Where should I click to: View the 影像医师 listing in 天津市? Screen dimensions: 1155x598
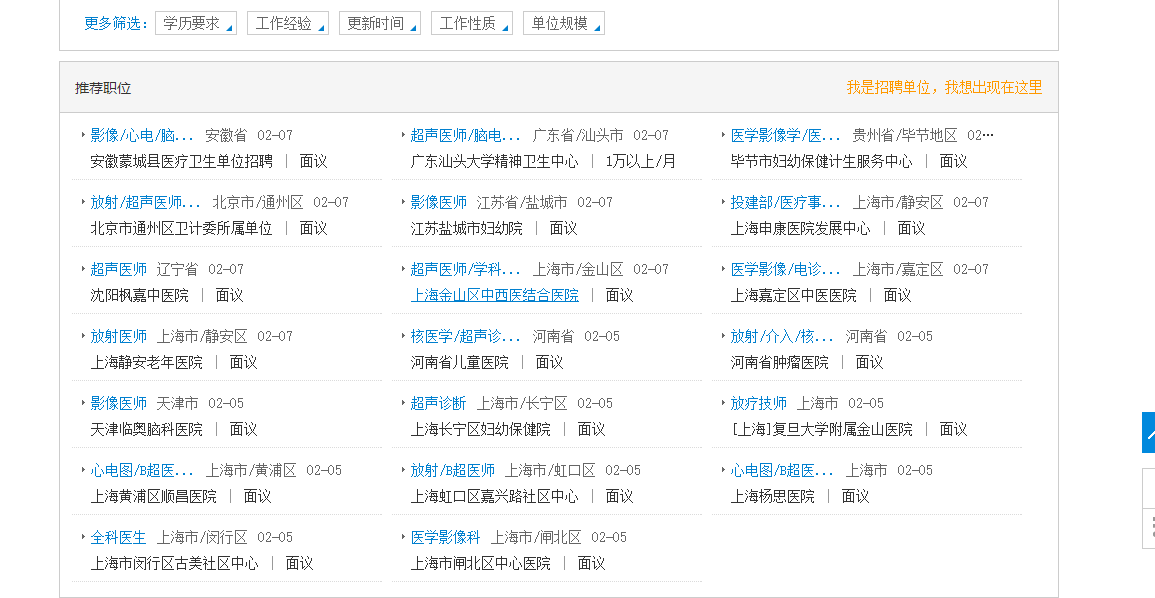click(117, 402)
